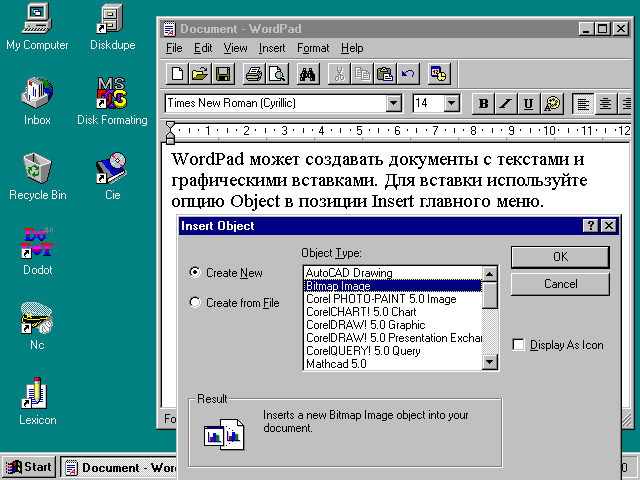
Task: Select the Create New radio button
Action: pyautogui.click(x=195, y=273)
